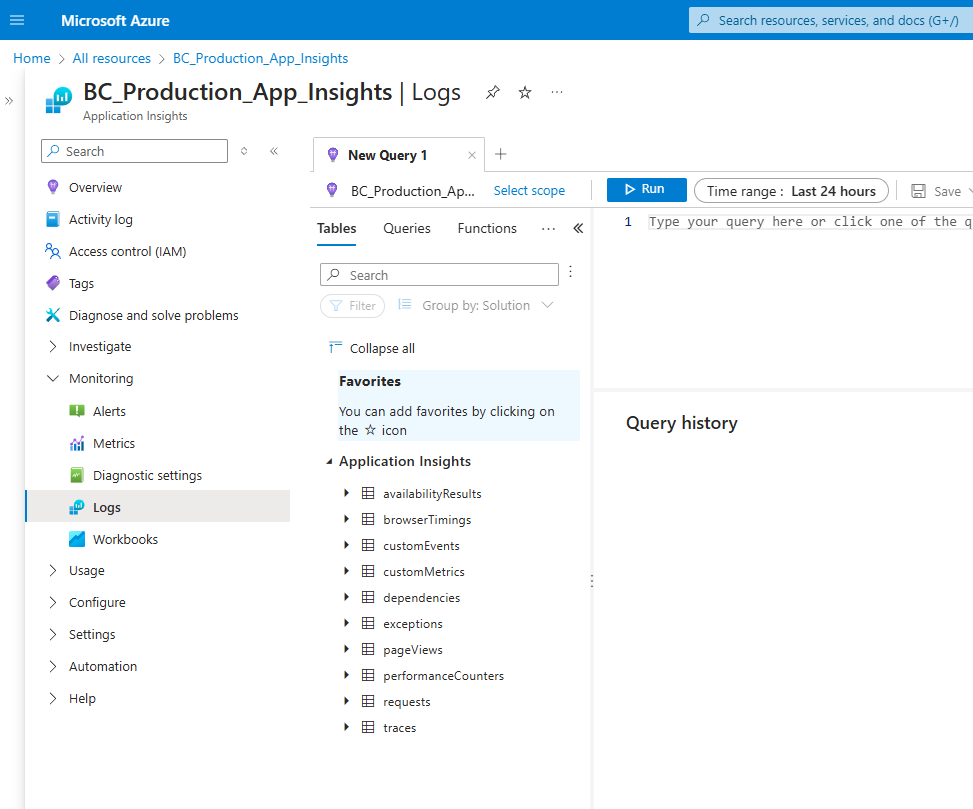The height and width of the screenshot is (809, 973).
Task: Collapse the Monitoring menu group
Action: (53, 378)
